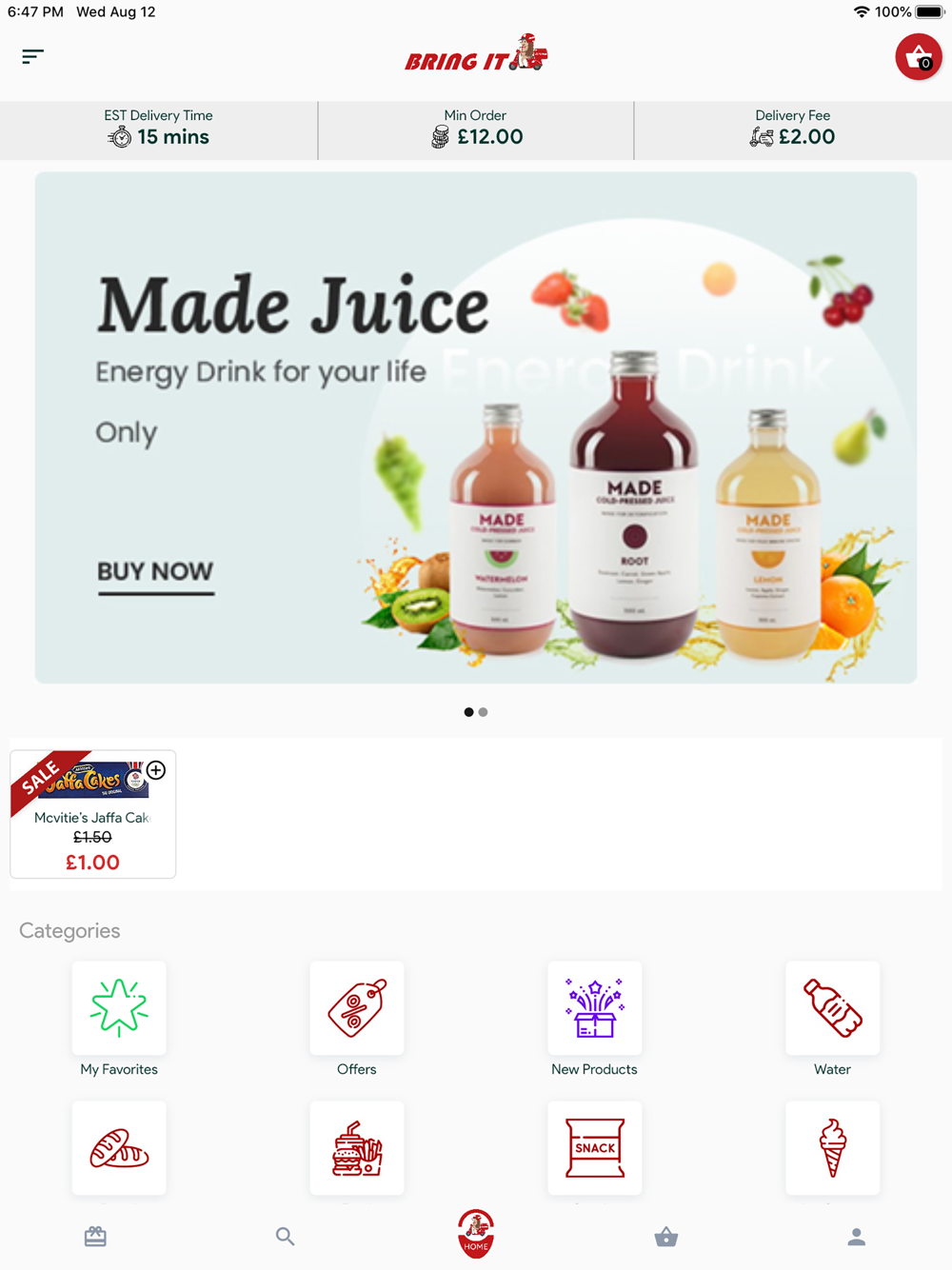
Task: Select the Snack category icon
Action: click(x=595, y=1148)
